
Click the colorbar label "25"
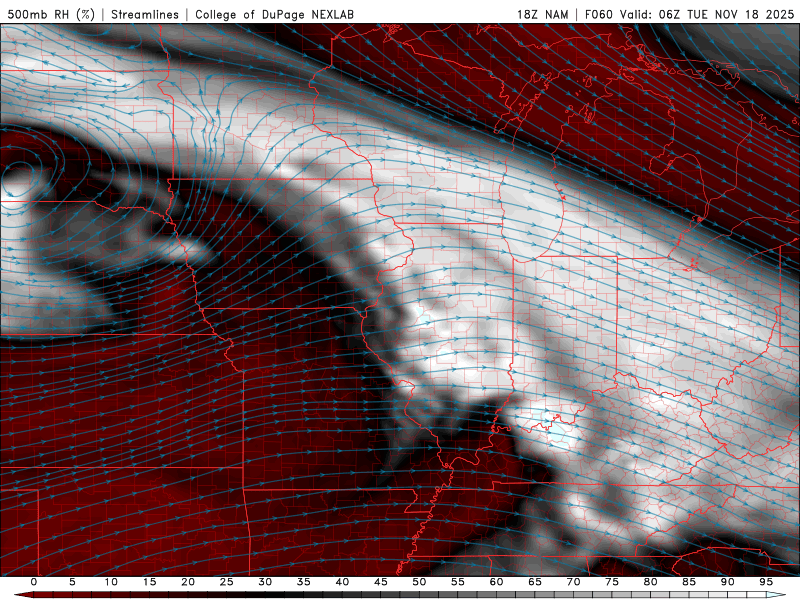[x=227, y=582]
